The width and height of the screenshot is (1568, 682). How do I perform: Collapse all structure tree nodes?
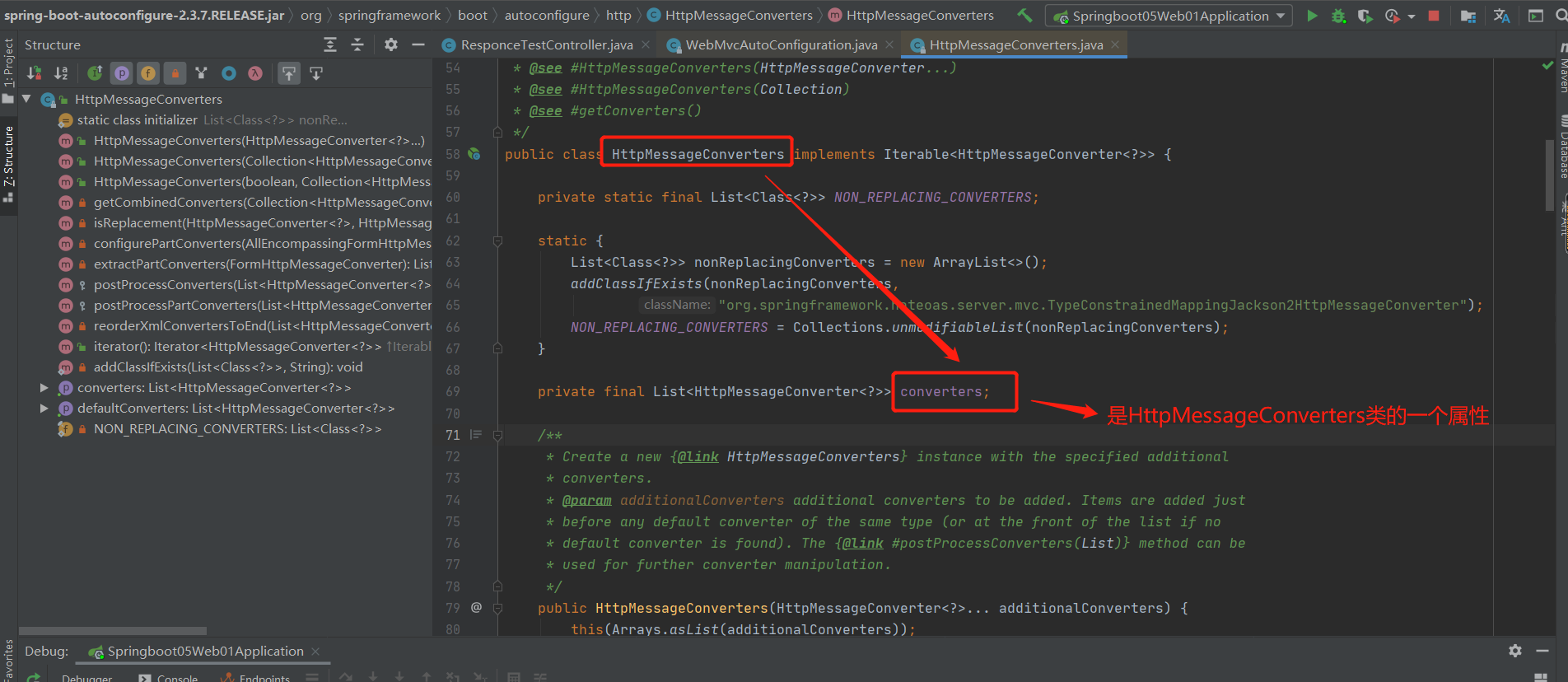coord(357,44)
